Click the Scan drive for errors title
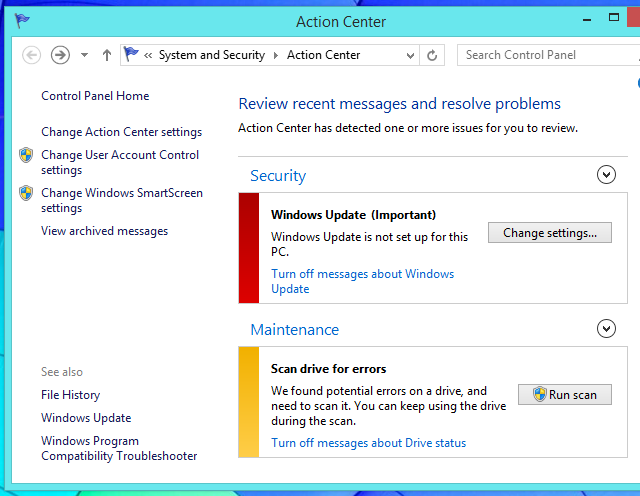 329,369
